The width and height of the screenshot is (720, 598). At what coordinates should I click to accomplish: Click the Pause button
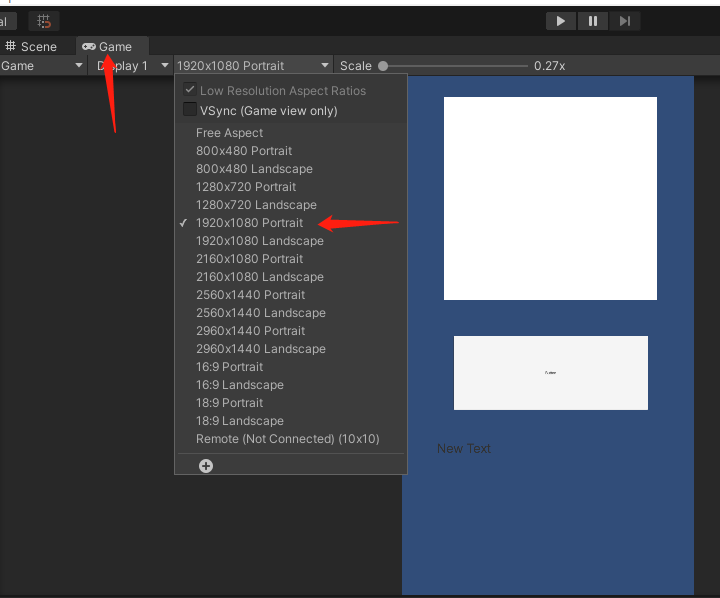click(x=593, y=21)
